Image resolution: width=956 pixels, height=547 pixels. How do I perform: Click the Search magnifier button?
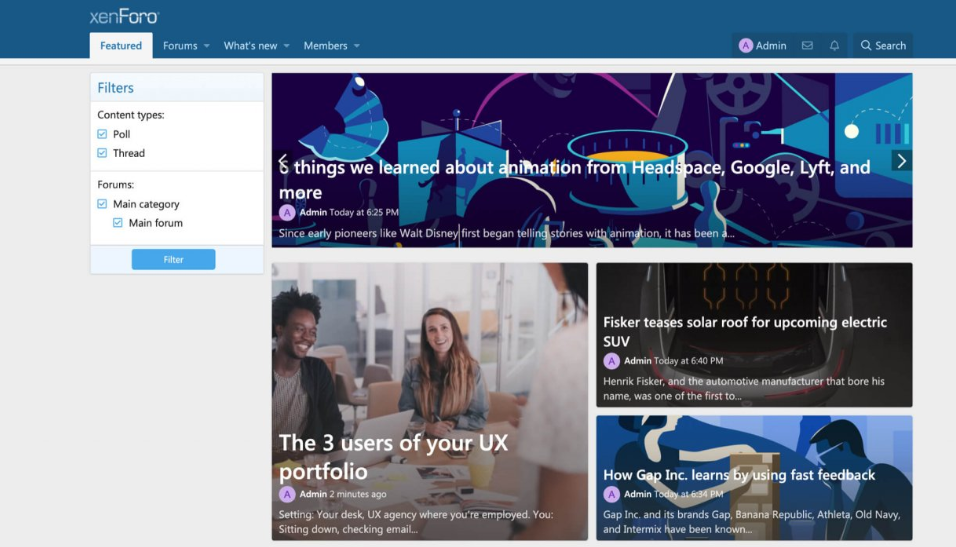pos(883,46)
